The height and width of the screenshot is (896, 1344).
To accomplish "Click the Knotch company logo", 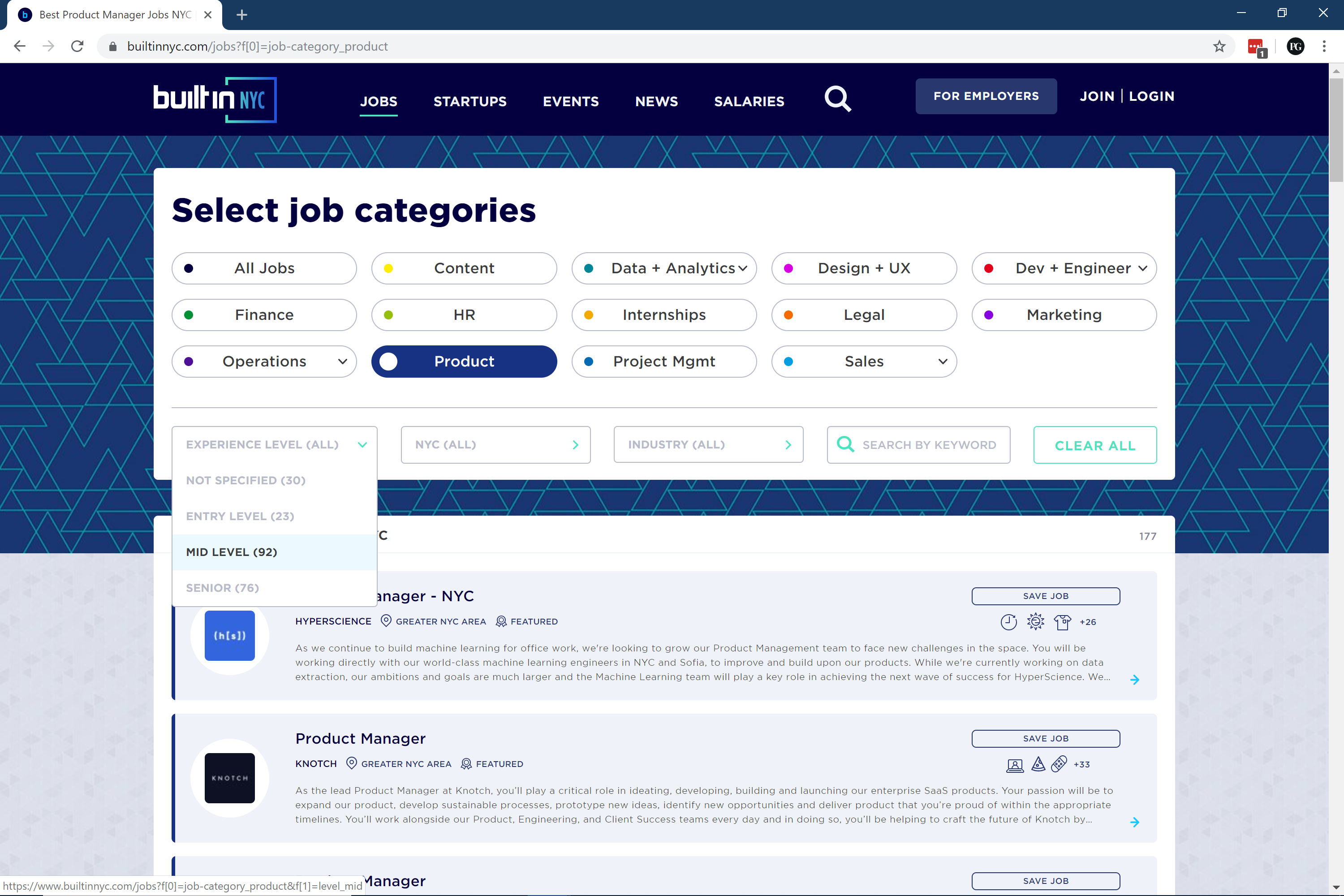I will [x=230, y=778].
